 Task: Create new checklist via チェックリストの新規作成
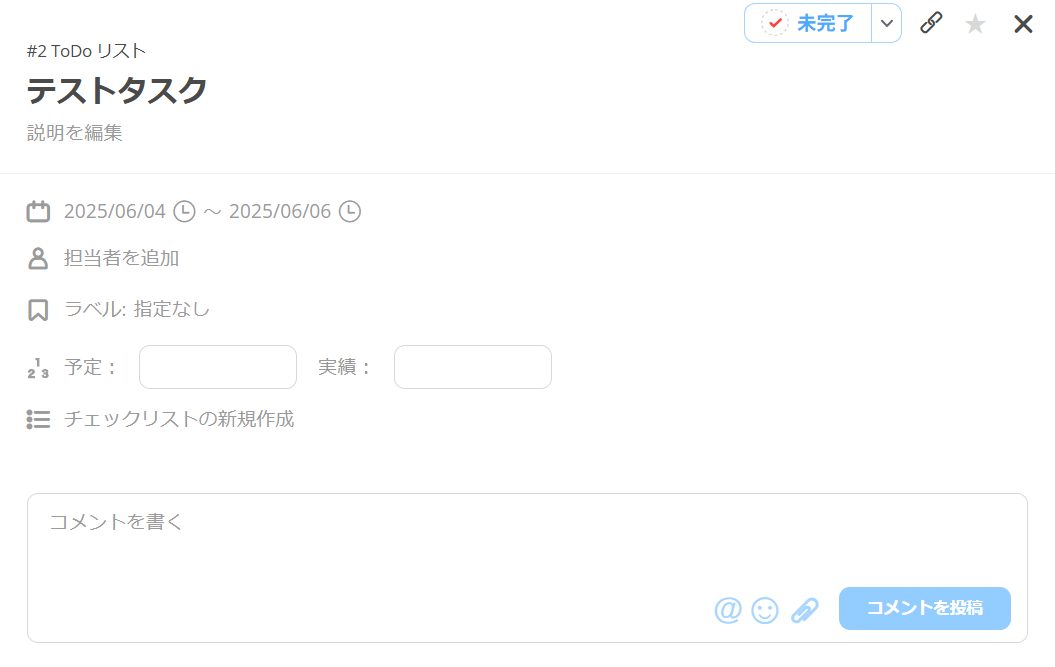coord(179,419)
